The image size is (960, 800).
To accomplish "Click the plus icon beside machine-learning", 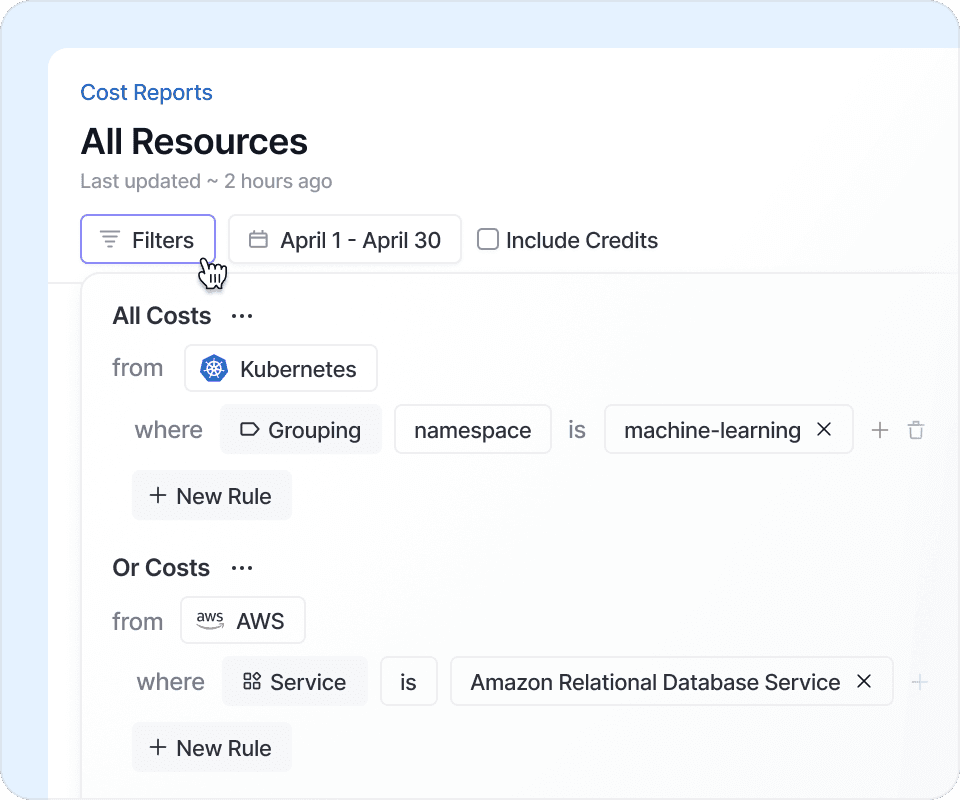I will (880, 430).
